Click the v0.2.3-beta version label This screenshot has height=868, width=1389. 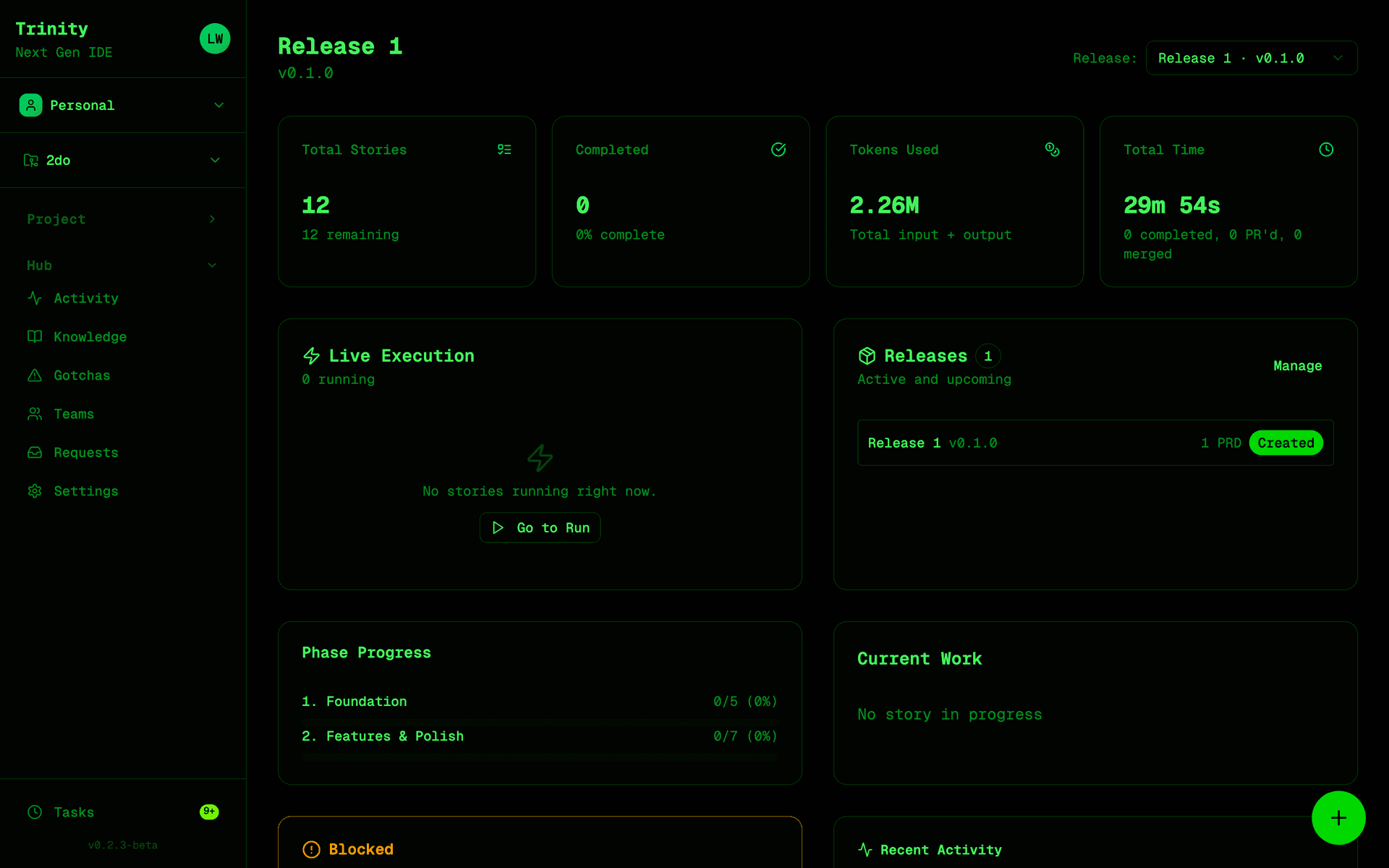pos(123,845)
